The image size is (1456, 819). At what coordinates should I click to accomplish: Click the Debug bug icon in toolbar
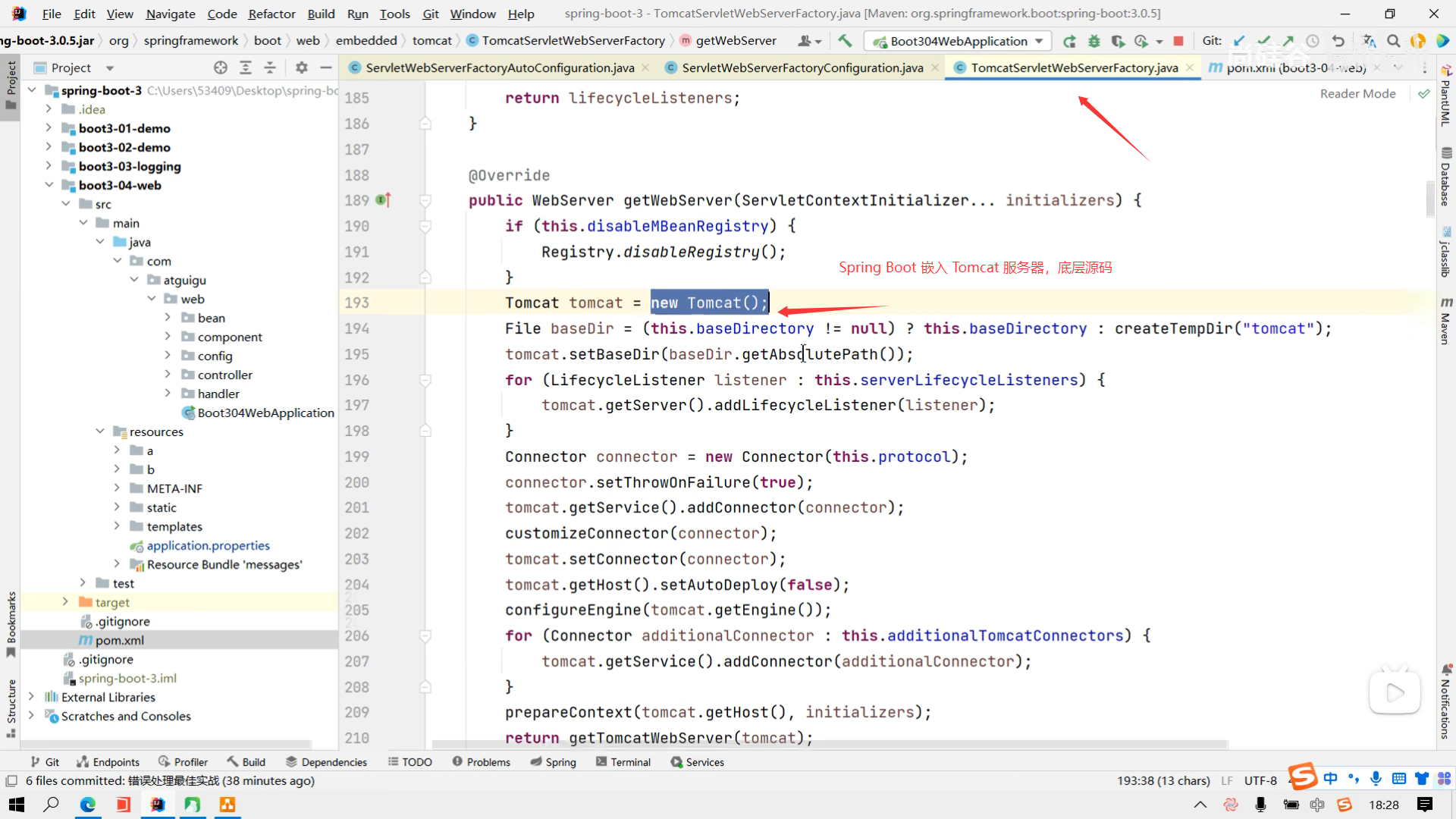tap(1094, 41)
